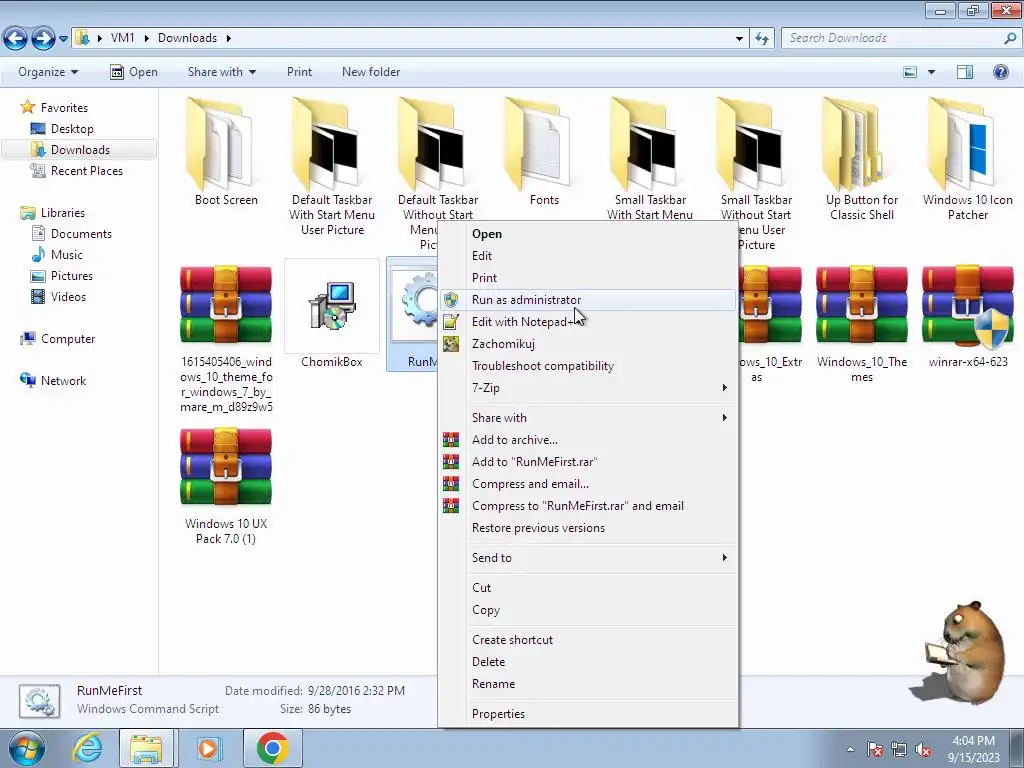Open Properties from the context menu
The width and height of the screenshot is (1024, 768).
(x=588, y=714)
